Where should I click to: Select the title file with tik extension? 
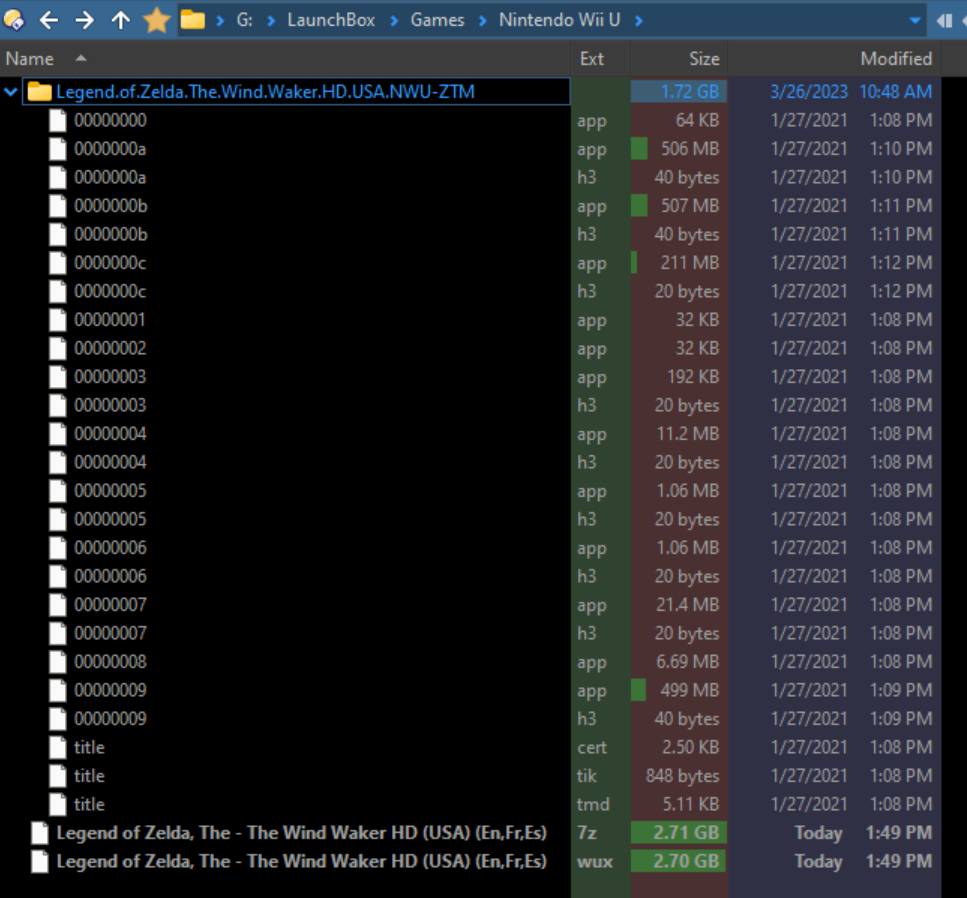tap(89, 775)
